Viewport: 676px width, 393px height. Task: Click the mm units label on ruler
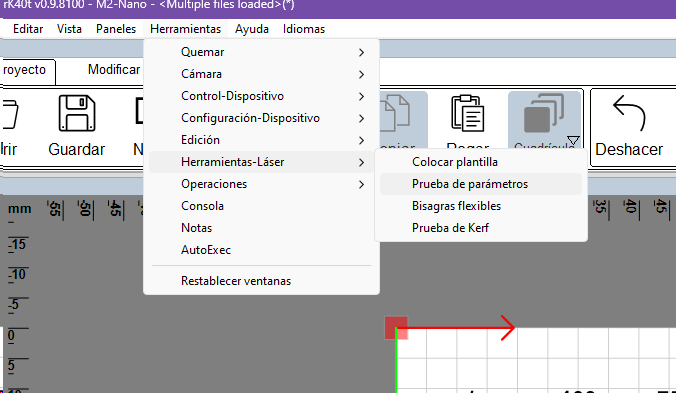pos(19,209)
